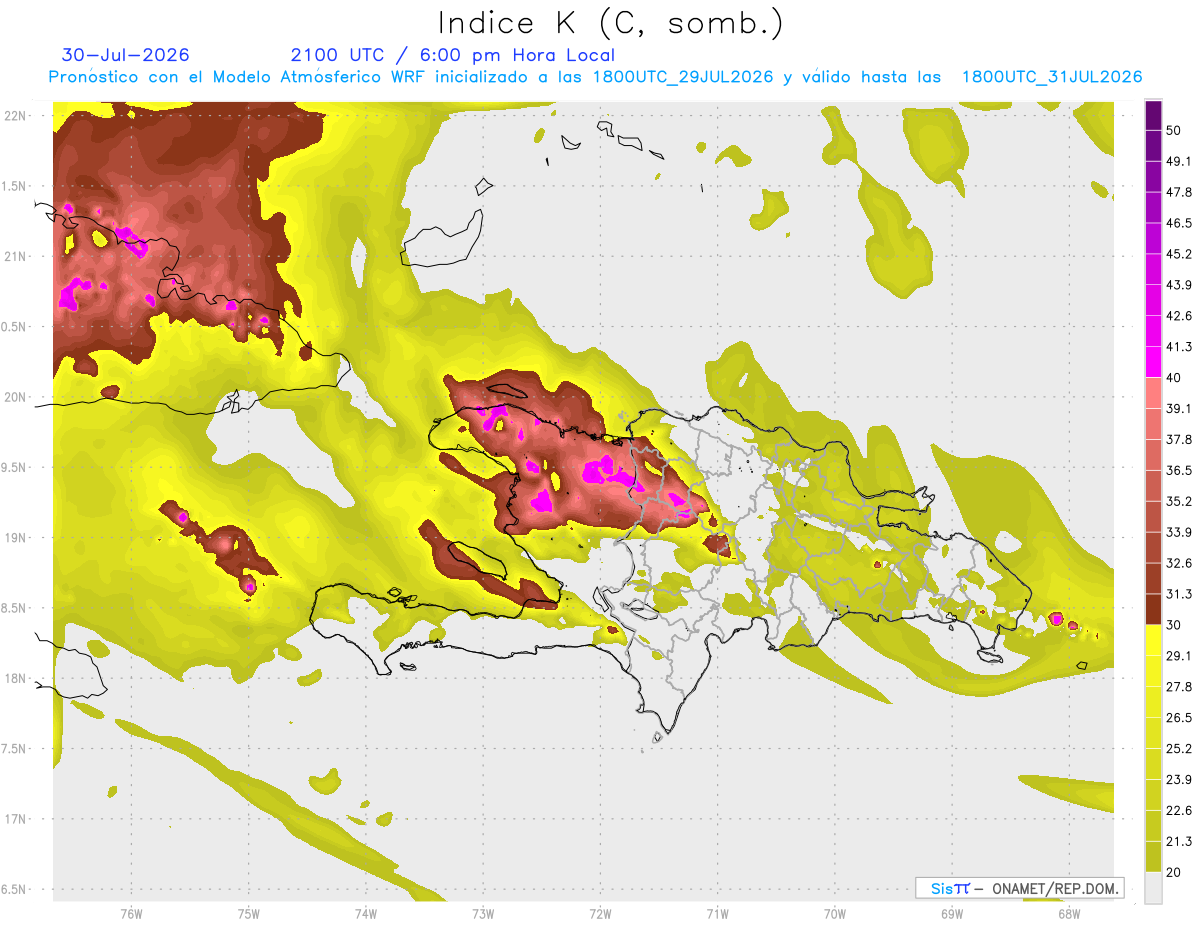The width and height of the screenshot is (1200, 927).
Task: Click the colorbar value 37.8
Action: tap(1179, 439)
